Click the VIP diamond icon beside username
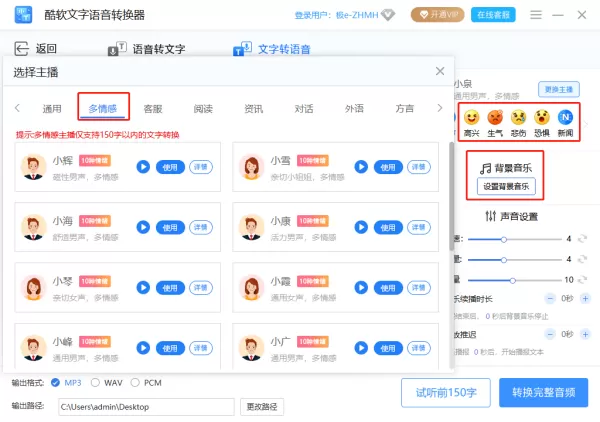The image size is (600, 422). (388, 15)
